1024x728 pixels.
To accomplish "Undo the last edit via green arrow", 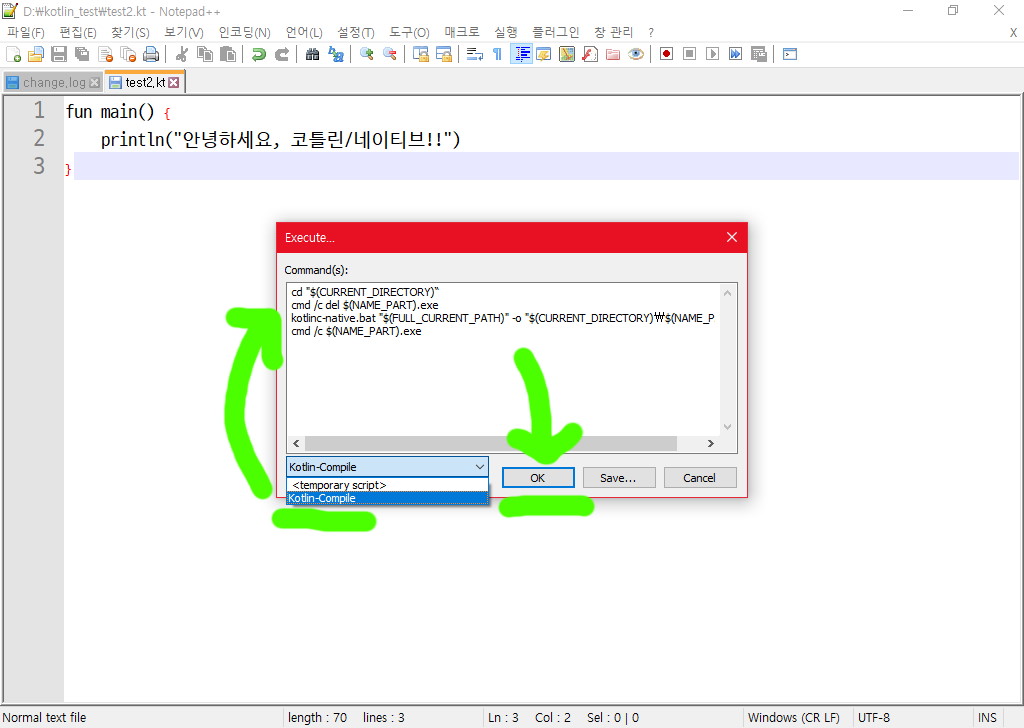I will 259,54.
